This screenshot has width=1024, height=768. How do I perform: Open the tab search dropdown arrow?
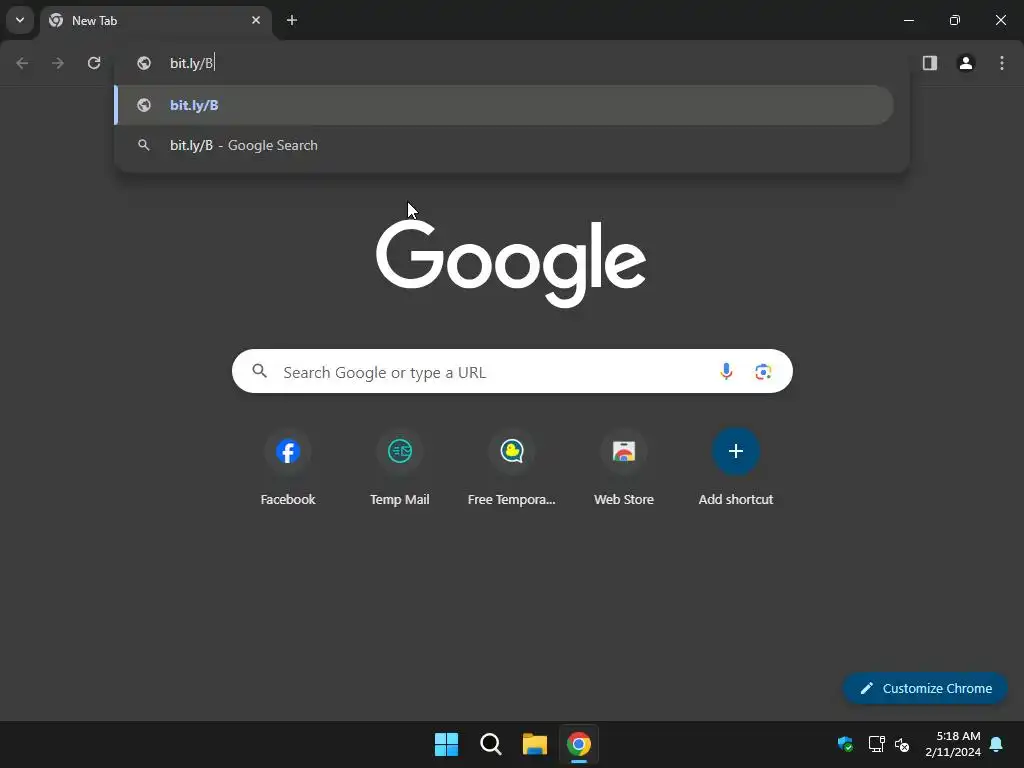point(20,20)
